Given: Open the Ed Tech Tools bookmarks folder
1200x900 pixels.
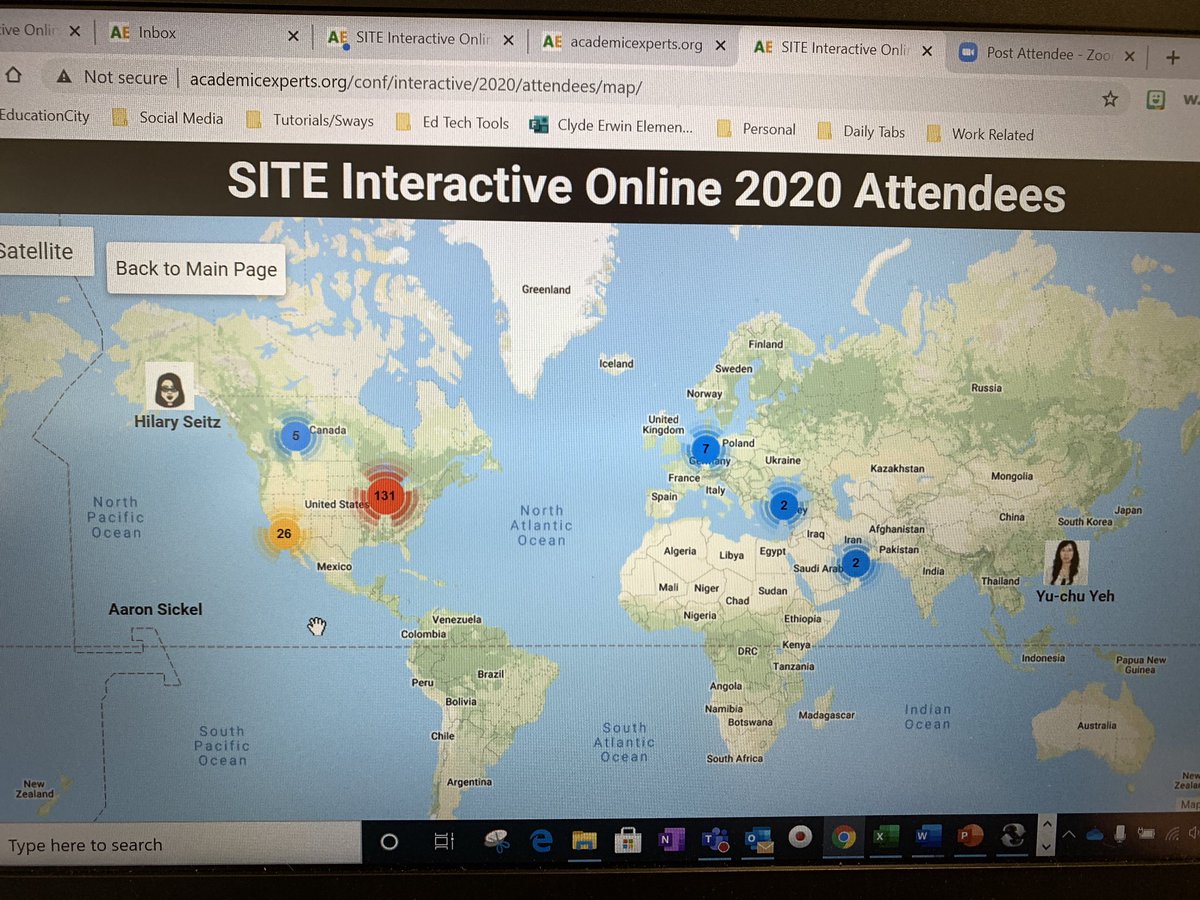Looking at the screenshot, I should [452, 122].
